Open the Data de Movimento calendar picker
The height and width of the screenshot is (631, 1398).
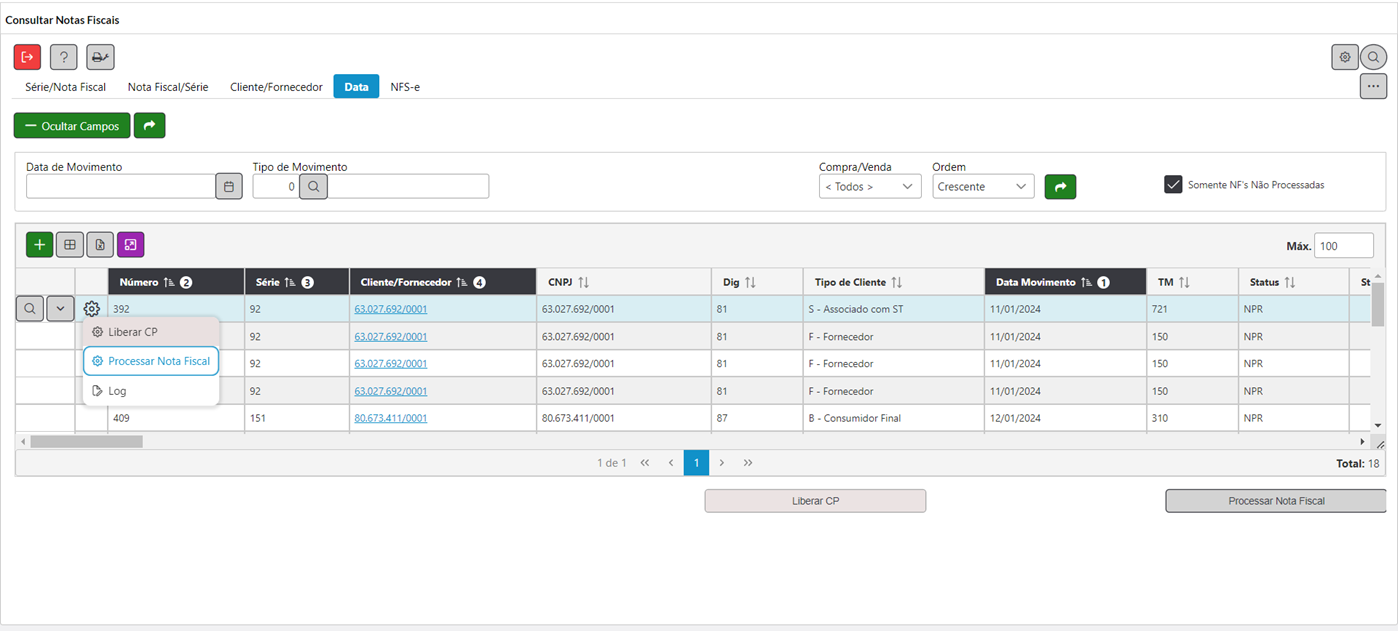[229, 186]
